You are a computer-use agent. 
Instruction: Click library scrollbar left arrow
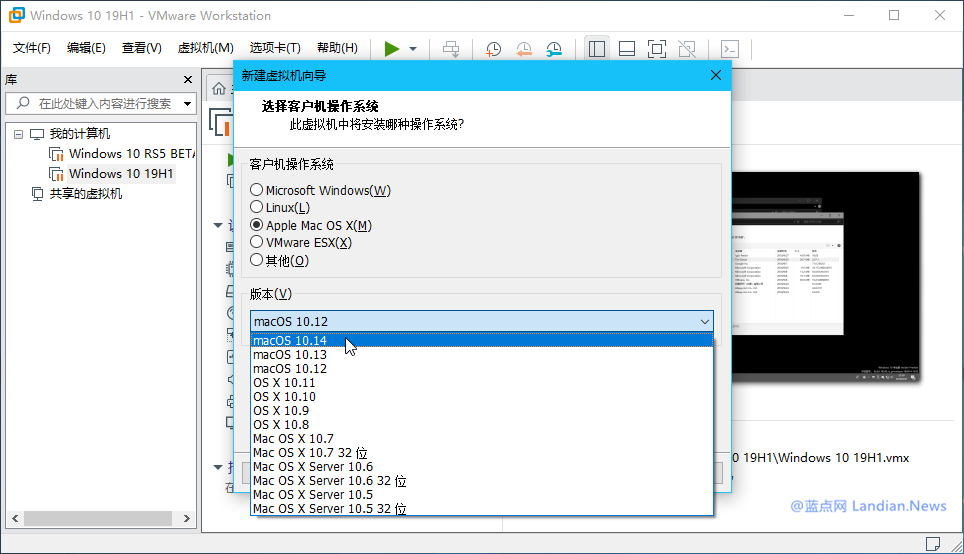click(x=15, y=519)
